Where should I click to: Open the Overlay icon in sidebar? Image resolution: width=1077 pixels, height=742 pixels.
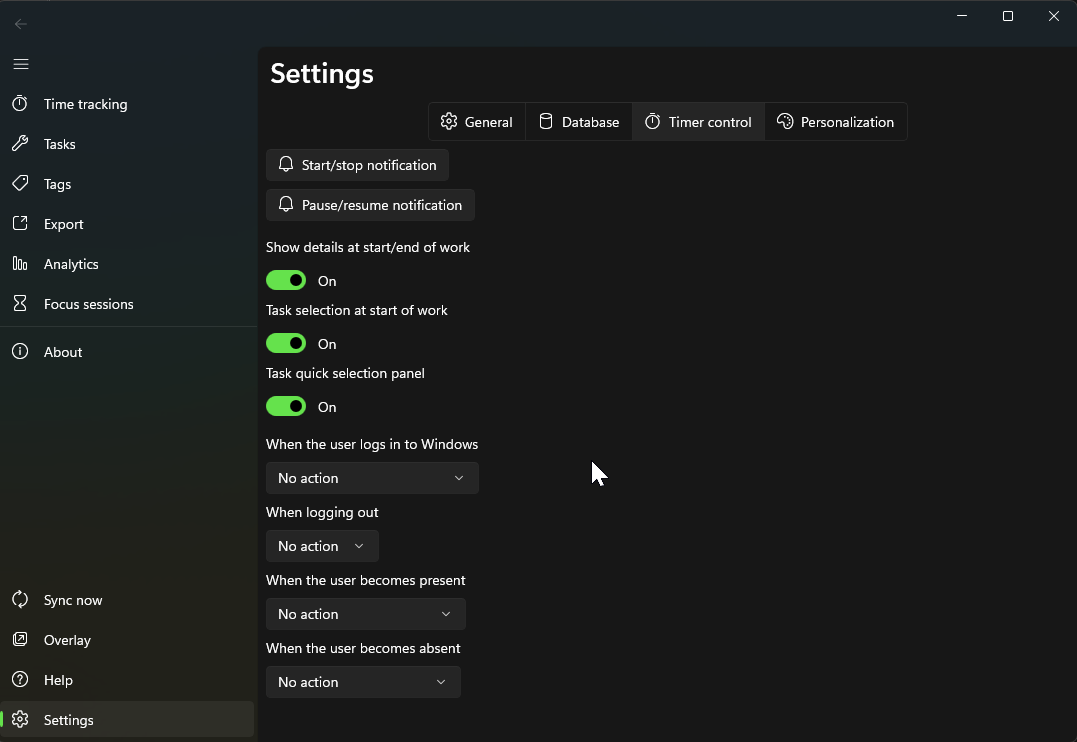pos(20,640)
